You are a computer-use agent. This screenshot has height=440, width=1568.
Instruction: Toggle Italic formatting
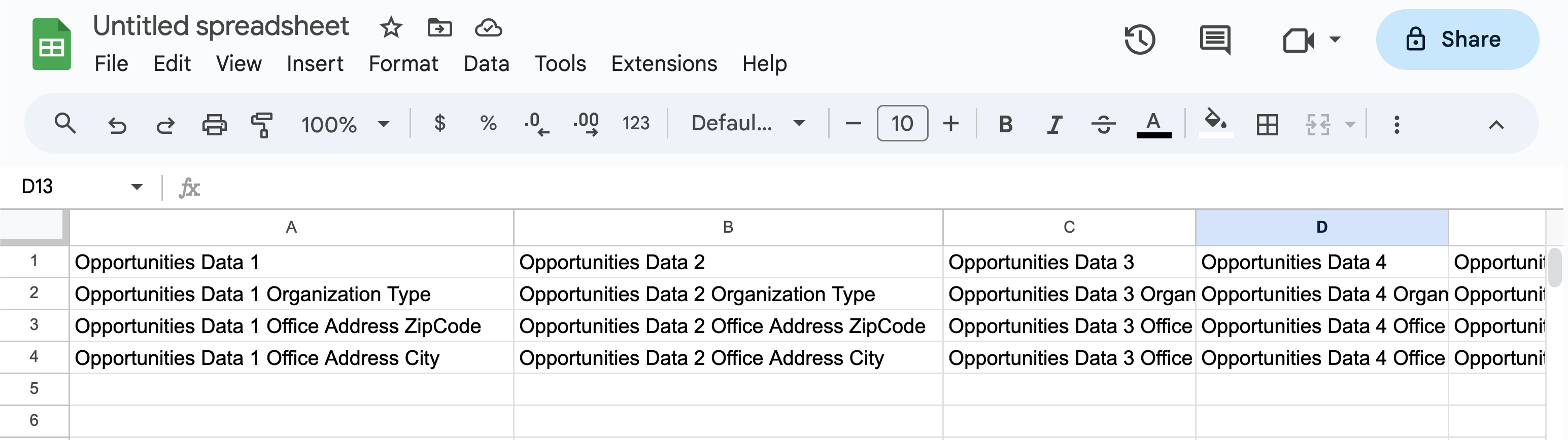(x=1054, y=125)
